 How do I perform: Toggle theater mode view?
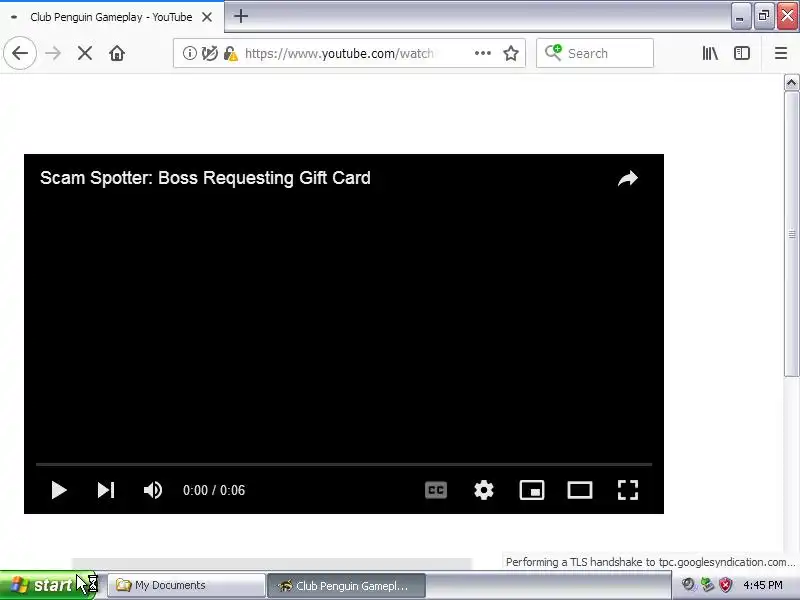pyautogui.click(x=580, y=490)
